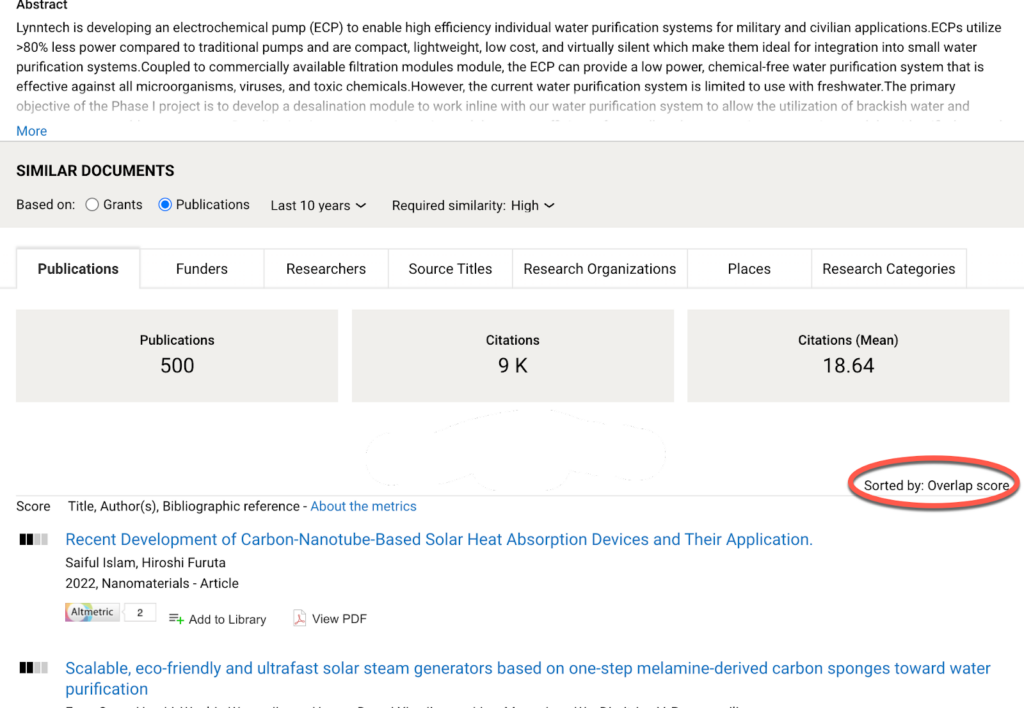Click the View PDF icon
Screen dimensions: 1024x708
299,619
